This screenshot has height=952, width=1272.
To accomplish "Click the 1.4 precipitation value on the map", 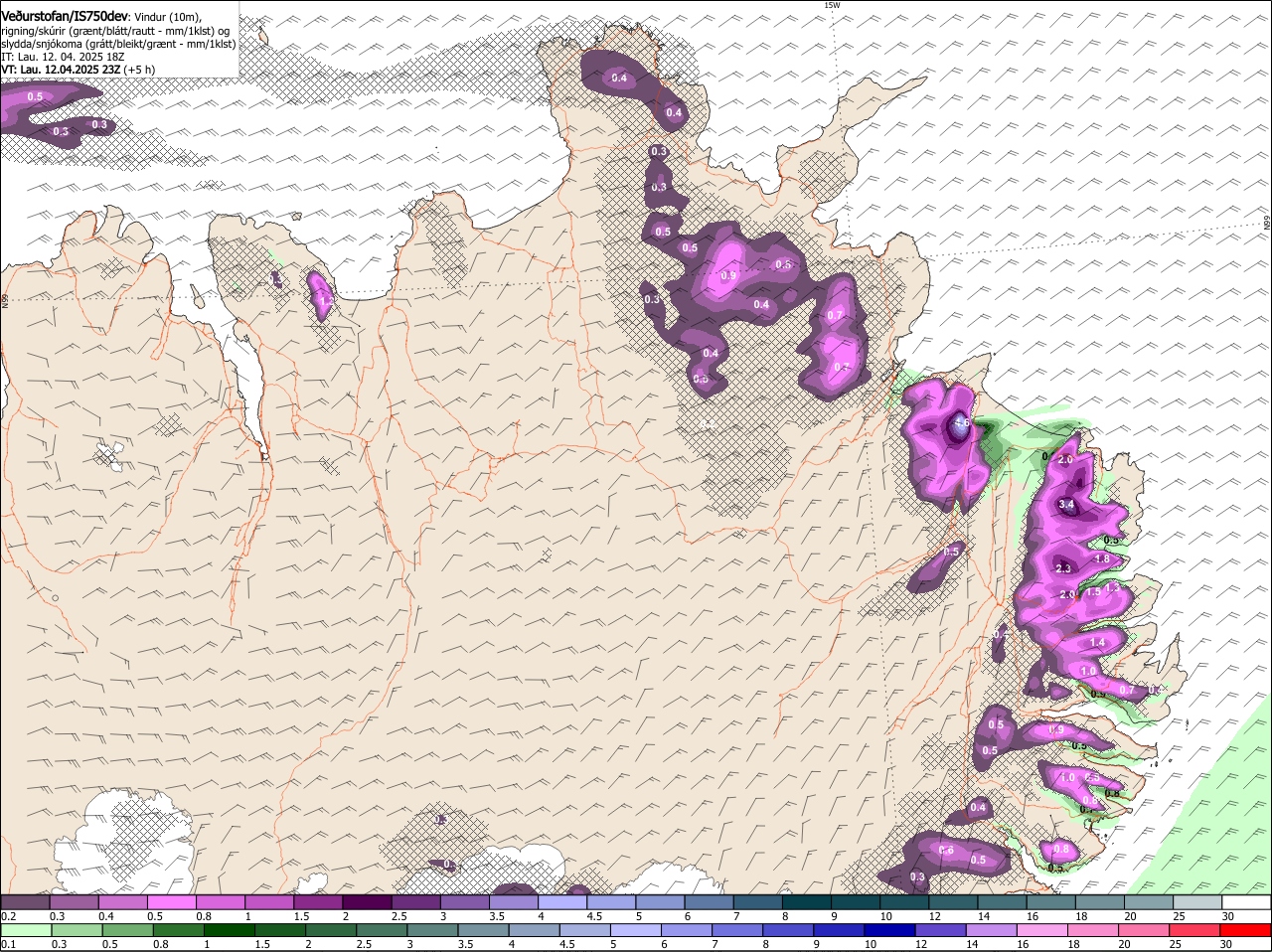I will point(1098,643).
